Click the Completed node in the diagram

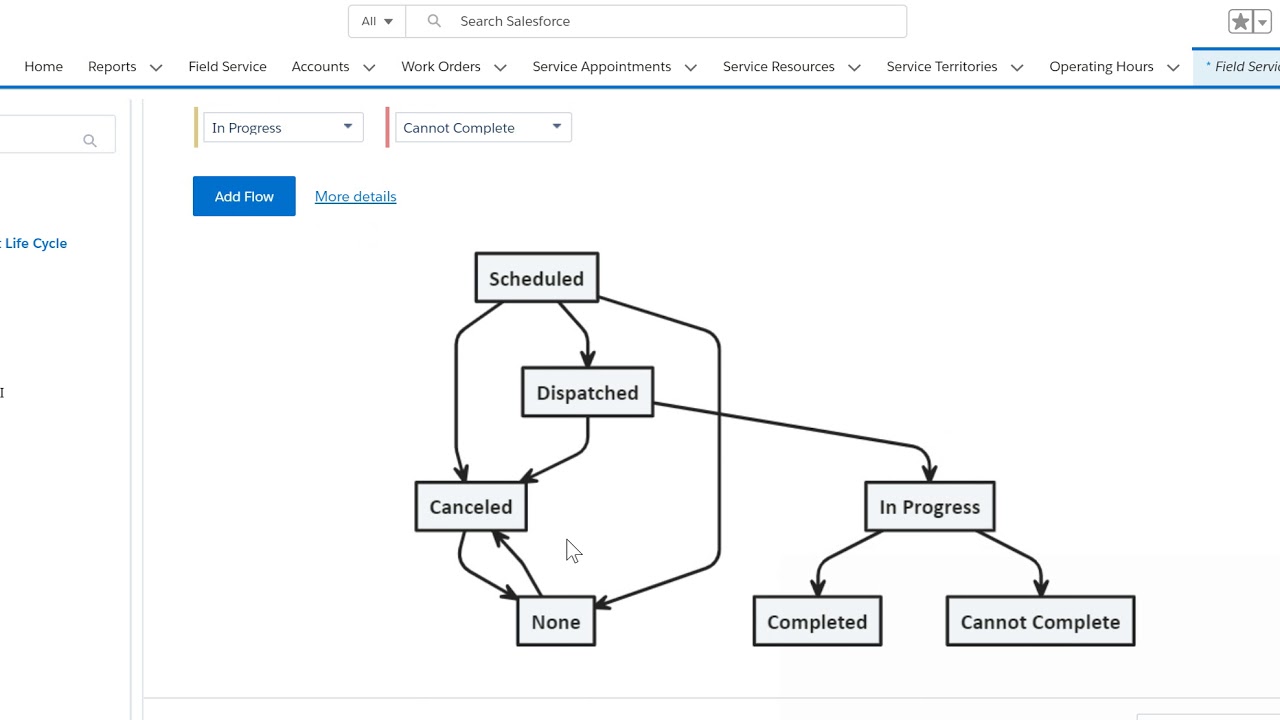[x=817, y=621]
